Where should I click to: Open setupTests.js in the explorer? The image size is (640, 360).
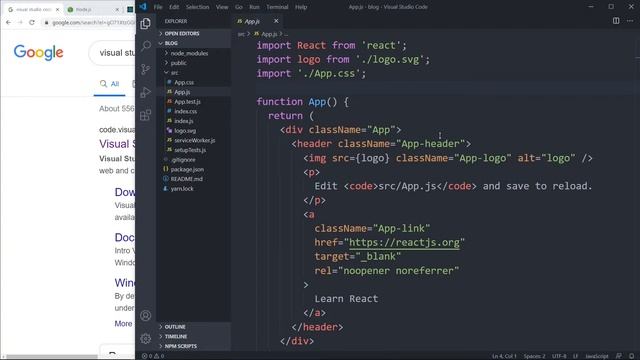[193, 150]
